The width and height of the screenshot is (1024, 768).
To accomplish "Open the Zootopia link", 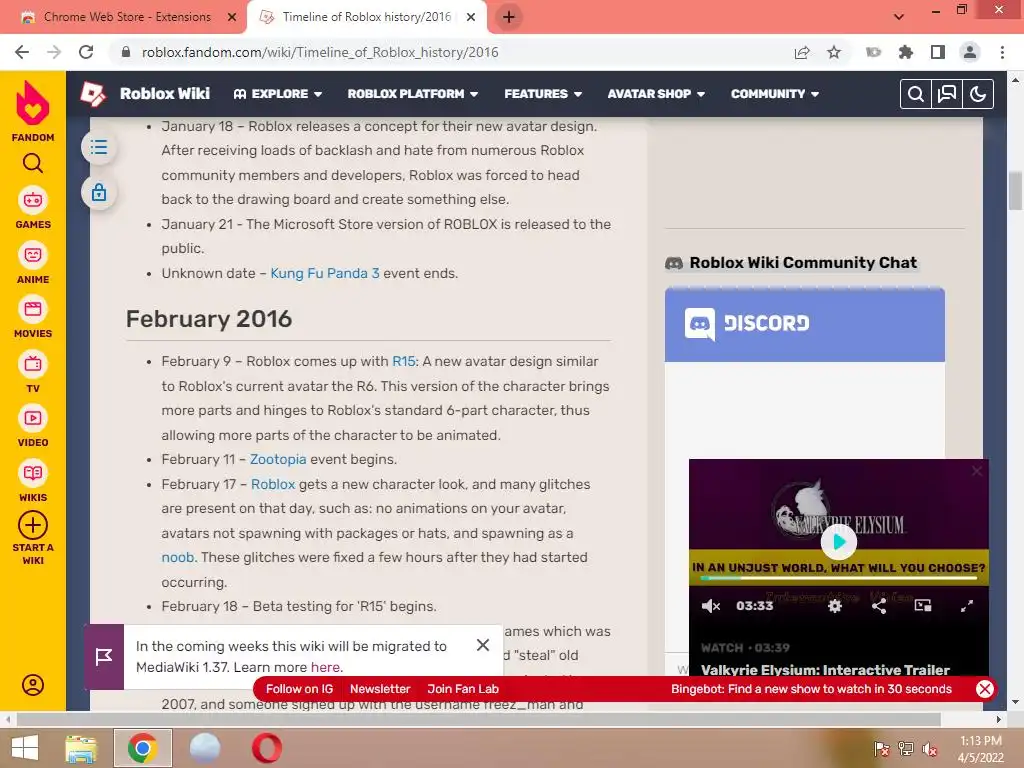I will pyautogui.click(x=278, y=459).
